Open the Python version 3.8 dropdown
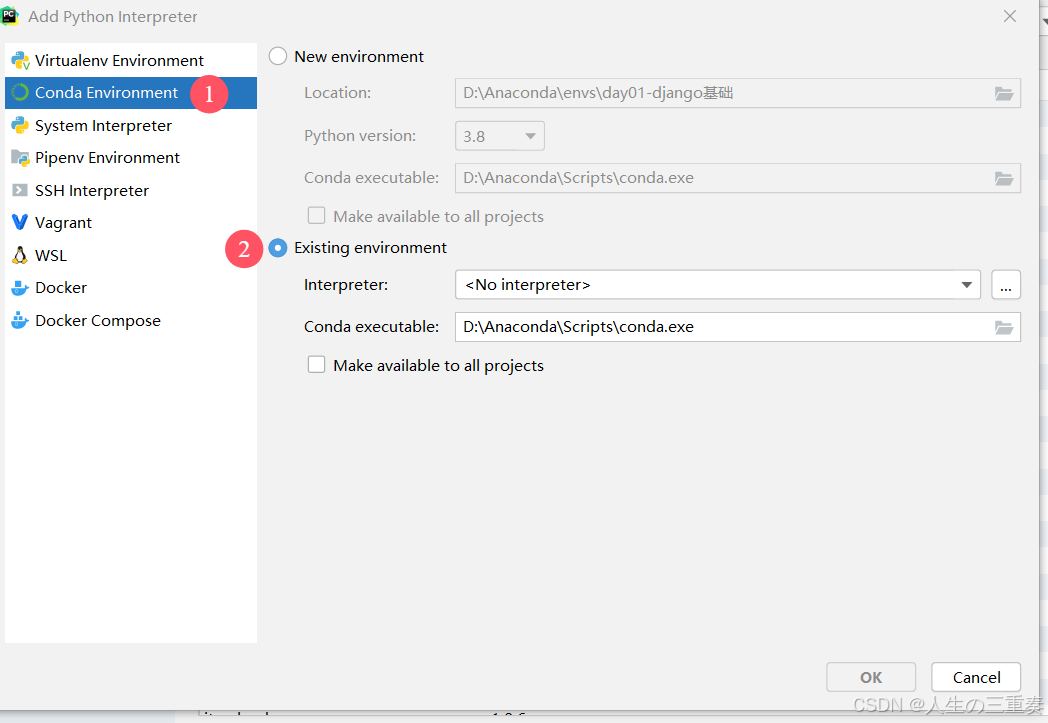This screenshot has width=1048, height=723. (x=500, y=136)
